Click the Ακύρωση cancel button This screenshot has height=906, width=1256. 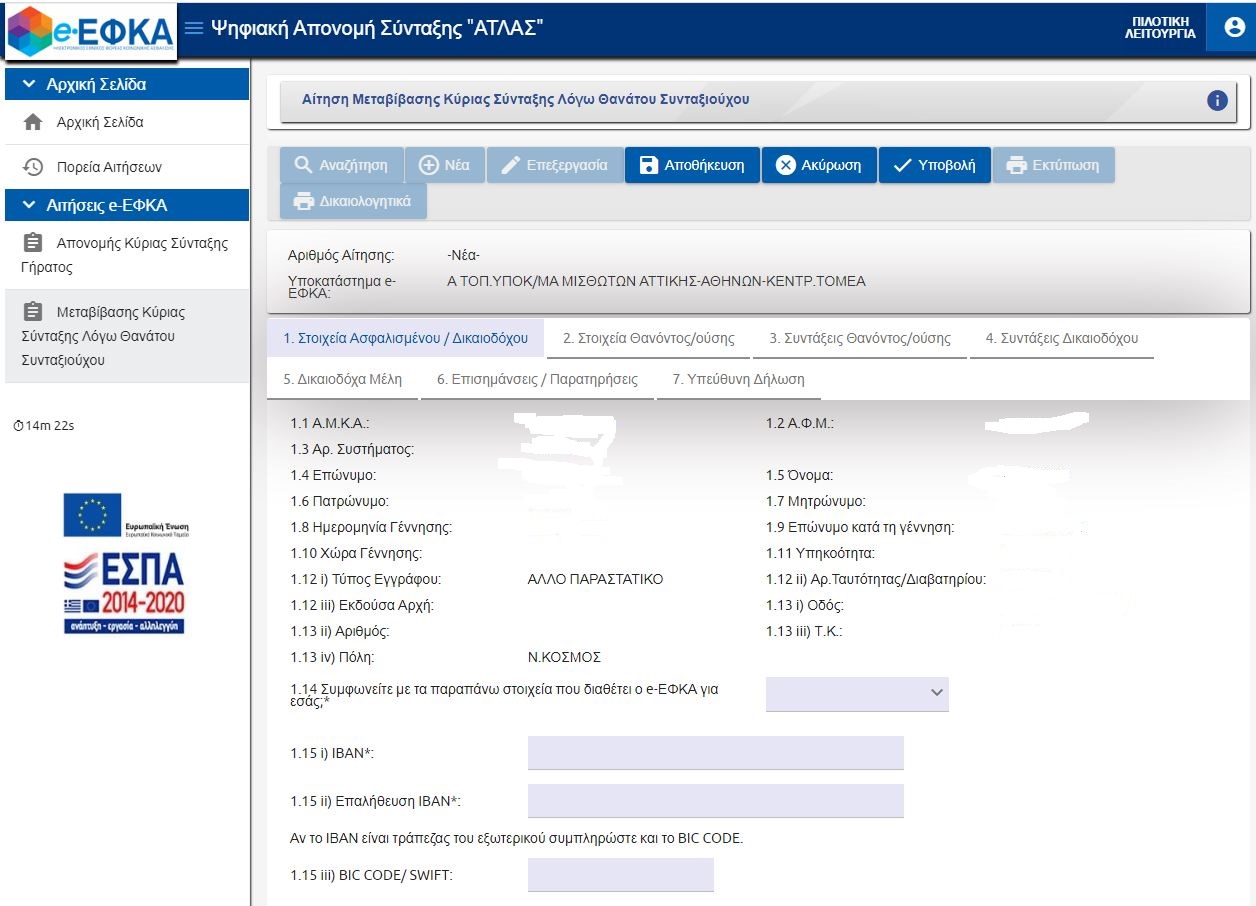coord(819,165)
